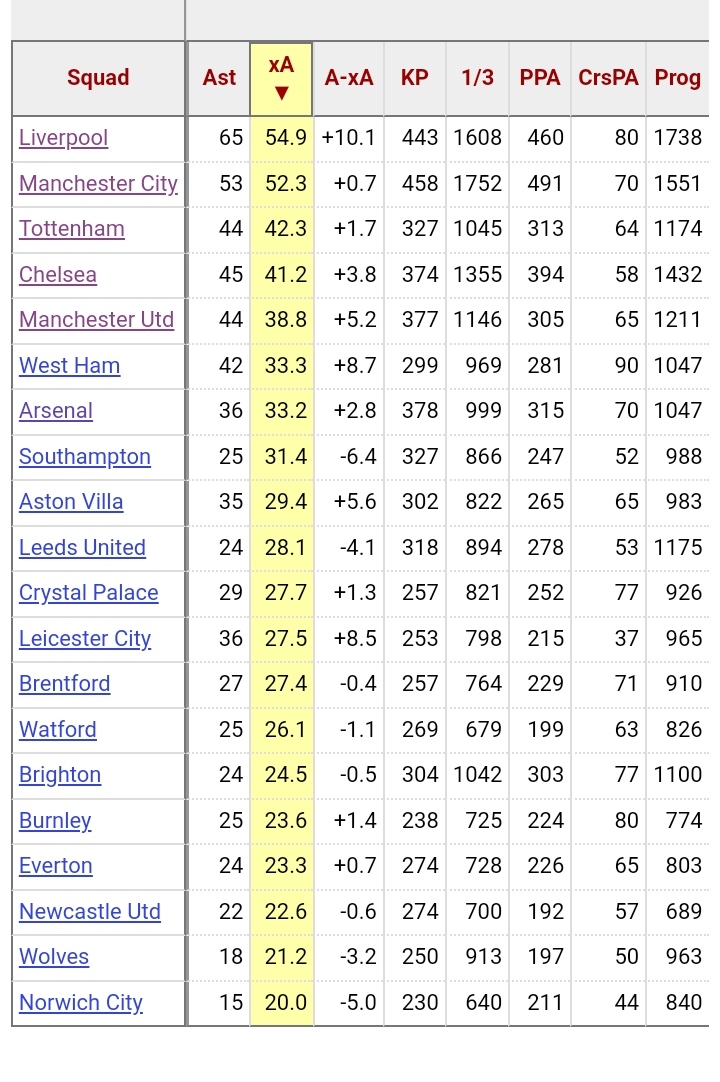Sort by PPA column header
720x1082 pixels.
(540, 78)
